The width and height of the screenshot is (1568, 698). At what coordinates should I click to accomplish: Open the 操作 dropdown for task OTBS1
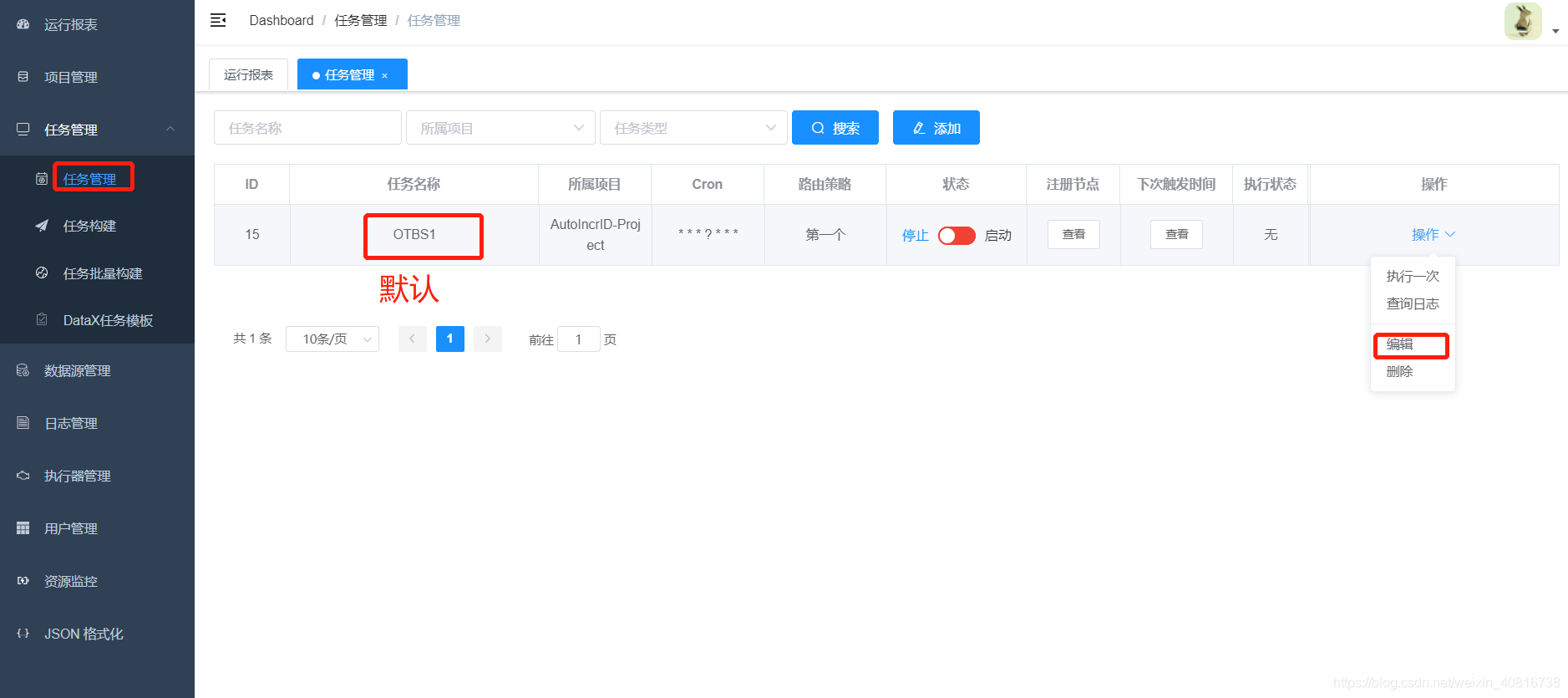click(x=1434, y=235)
